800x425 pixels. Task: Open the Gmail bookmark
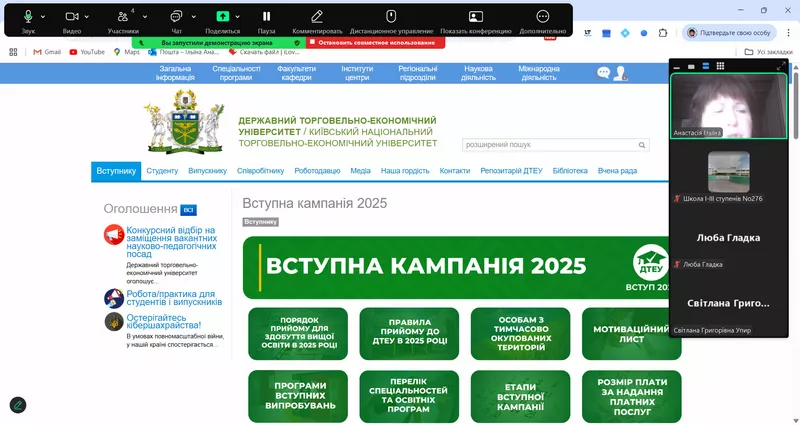(47, 52)
